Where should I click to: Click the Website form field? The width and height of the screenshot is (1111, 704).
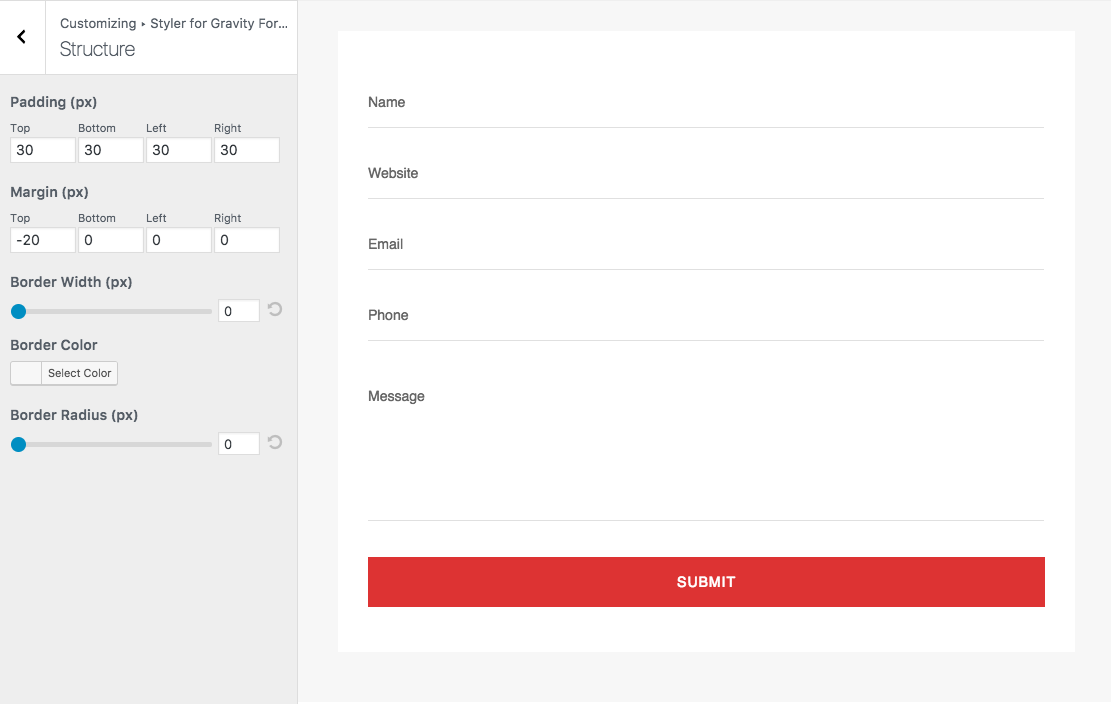pos(706,174)
